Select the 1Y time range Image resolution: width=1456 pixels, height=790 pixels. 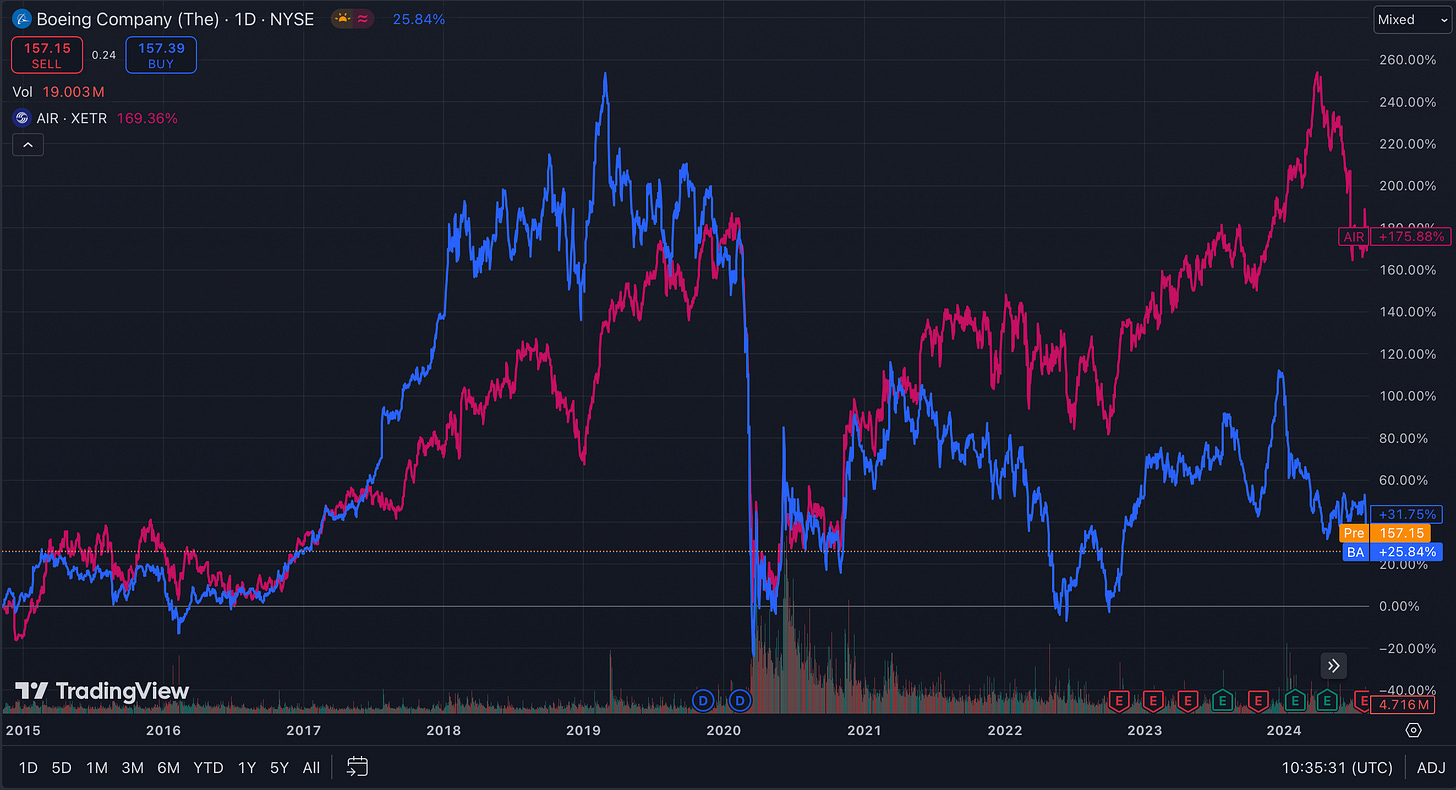click(247, 768)
